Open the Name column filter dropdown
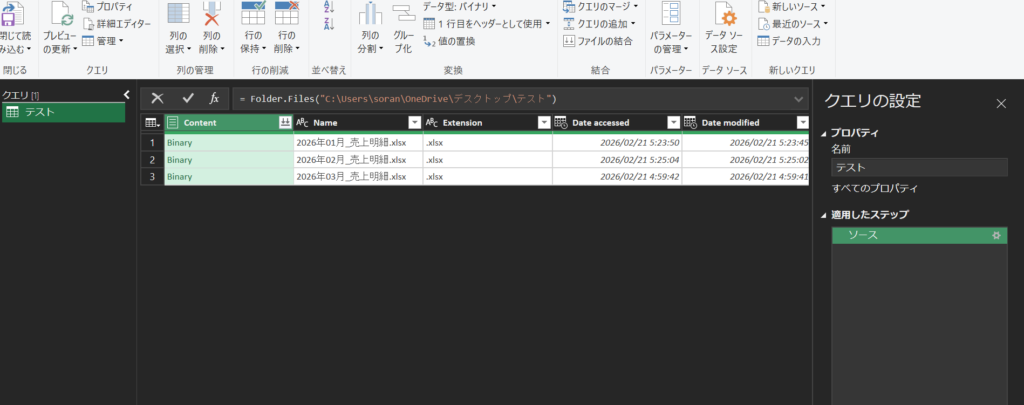The width and height of the screenshot is (1024, 405). coord(414,122)
